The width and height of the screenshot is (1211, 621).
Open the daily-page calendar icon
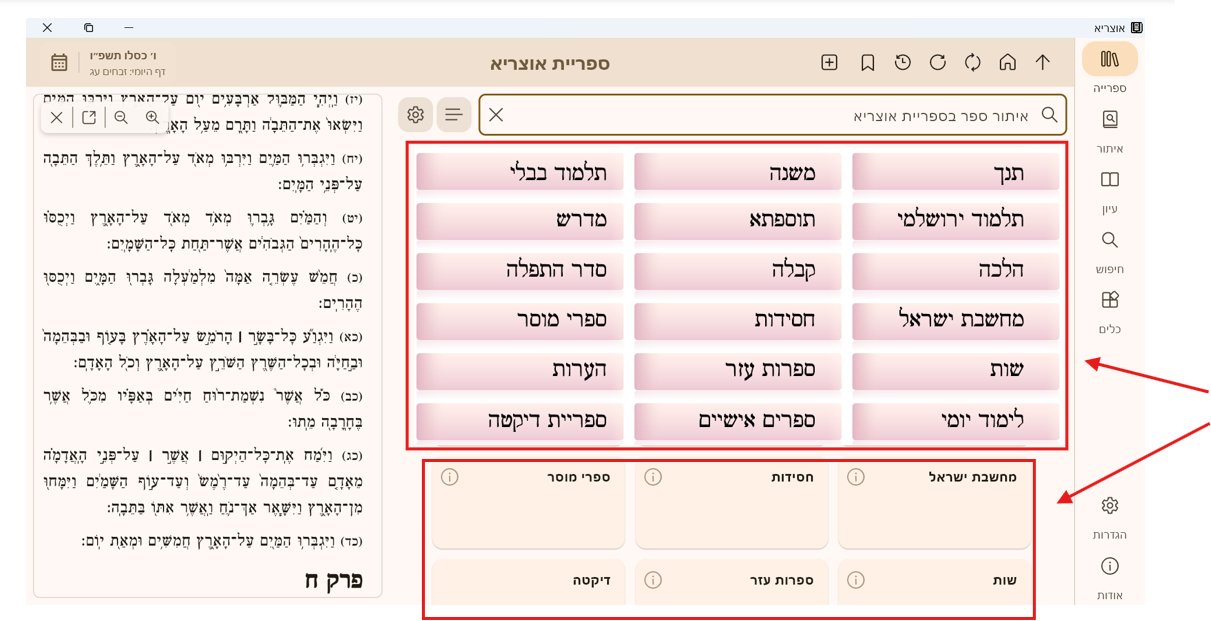pyautogui.click(x=59, y=62)
